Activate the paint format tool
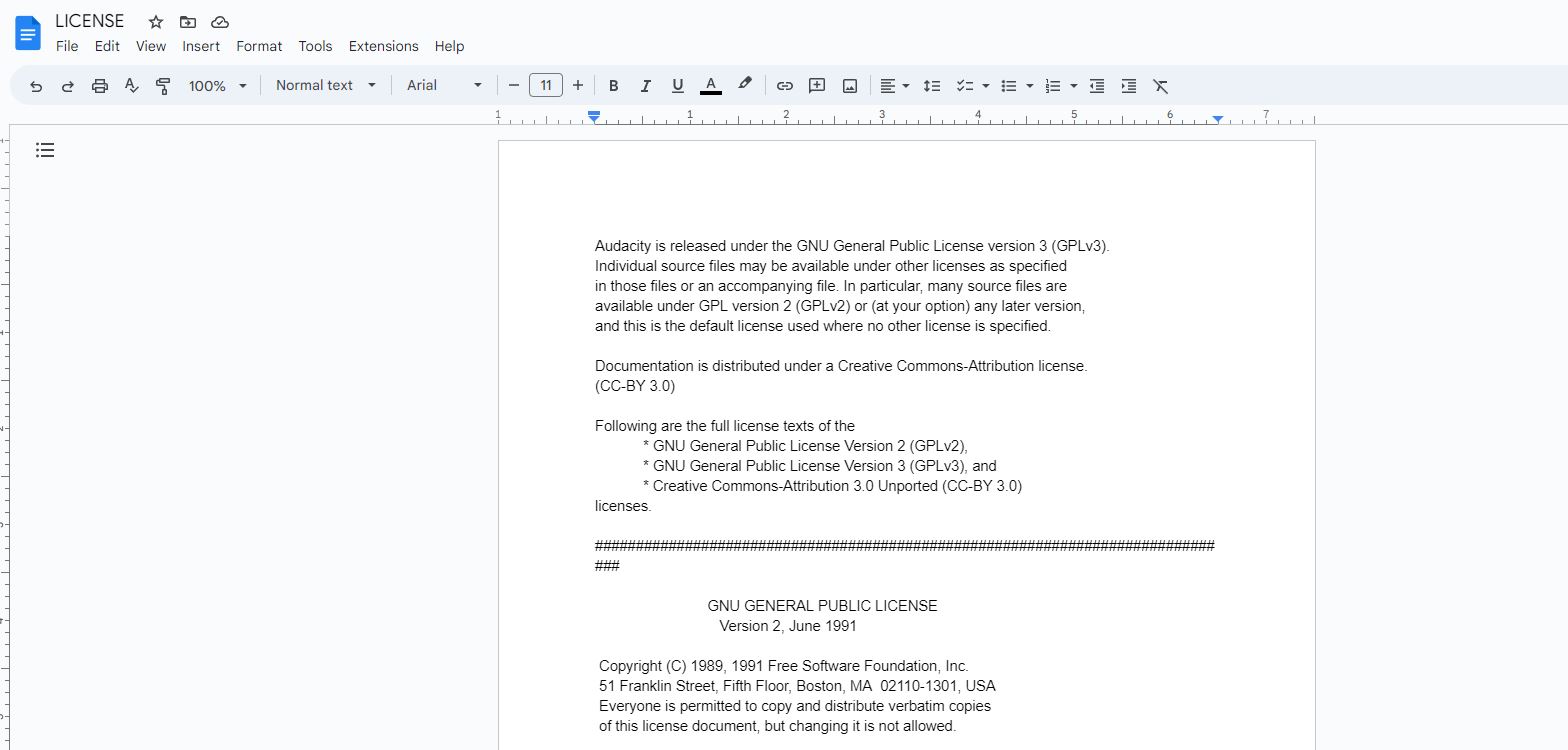 pos(163,86)
